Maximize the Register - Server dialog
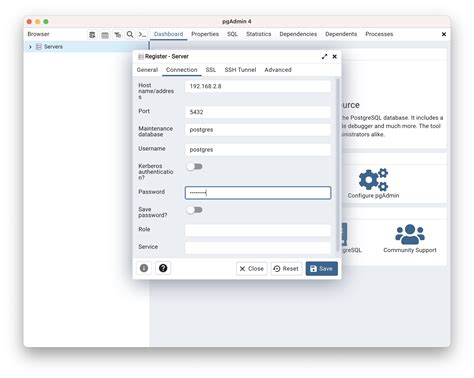Image resolution: width=474 pixels, height=378 pixels. (x=325, y=57)
